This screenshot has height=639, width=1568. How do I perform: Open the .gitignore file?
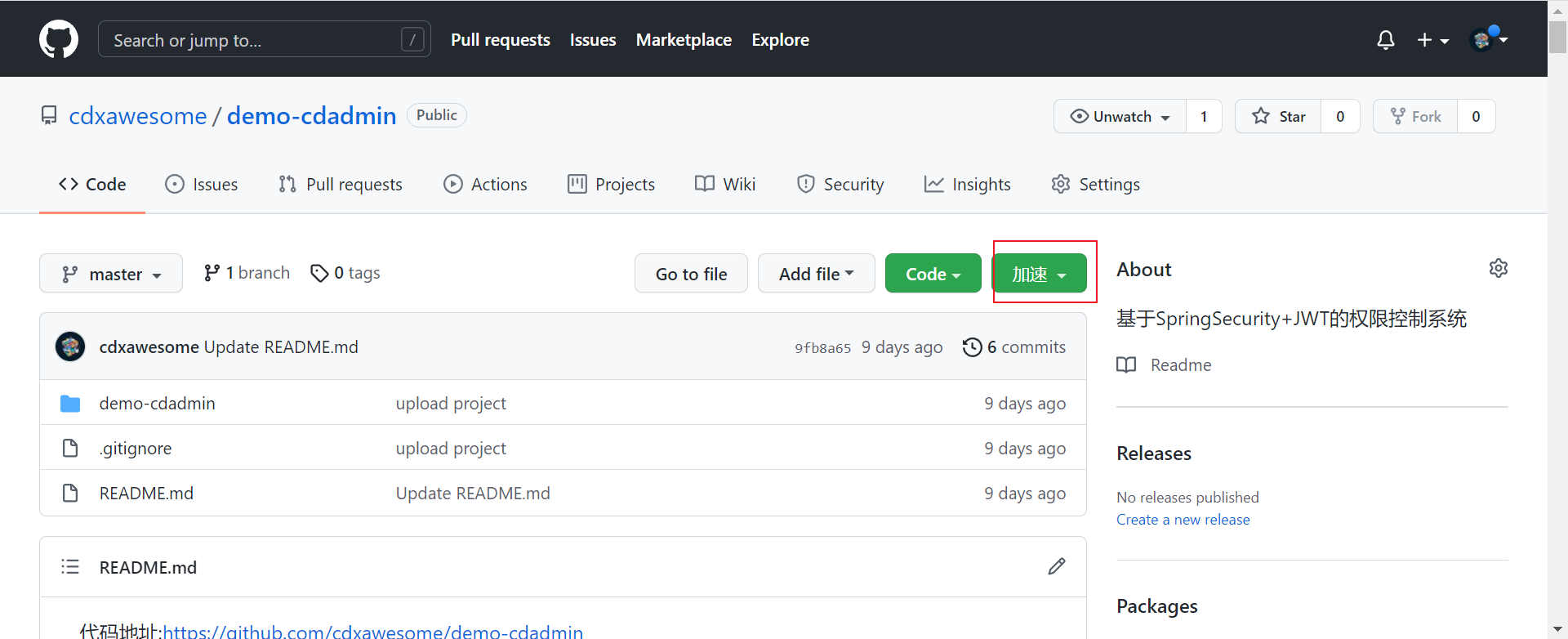pyautogui.click(x=136, y=449)
